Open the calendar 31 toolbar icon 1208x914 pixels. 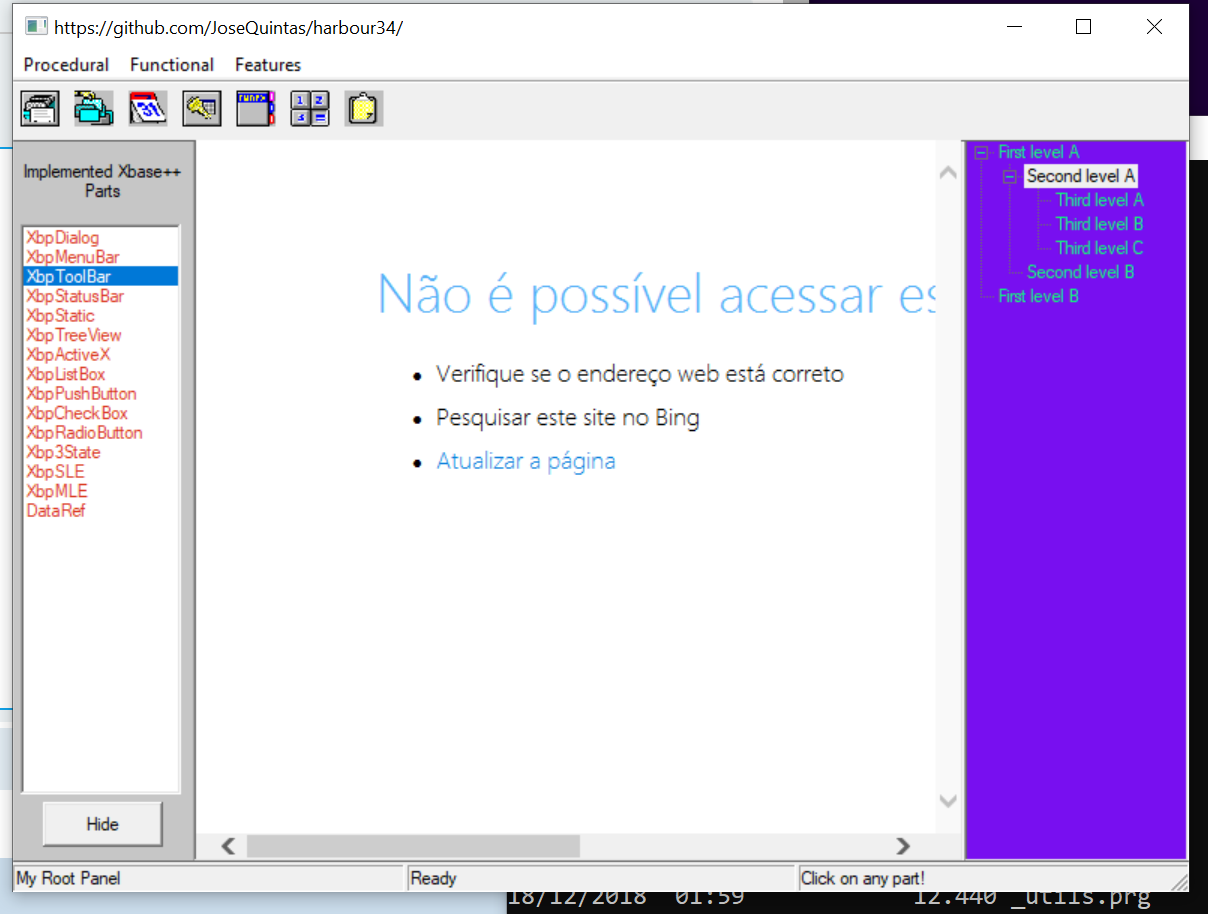148,108
